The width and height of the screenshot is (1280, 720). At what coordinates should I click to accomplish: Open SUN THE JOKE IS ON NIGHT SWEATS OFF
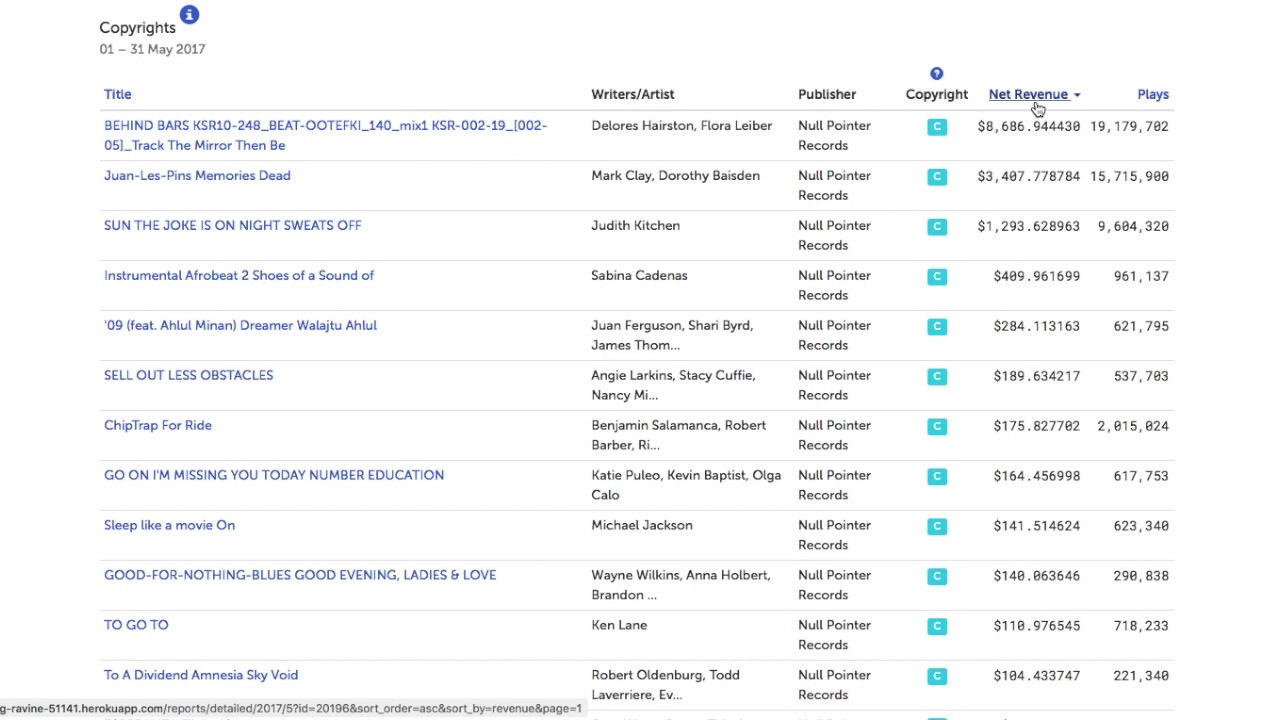point(232,225)
